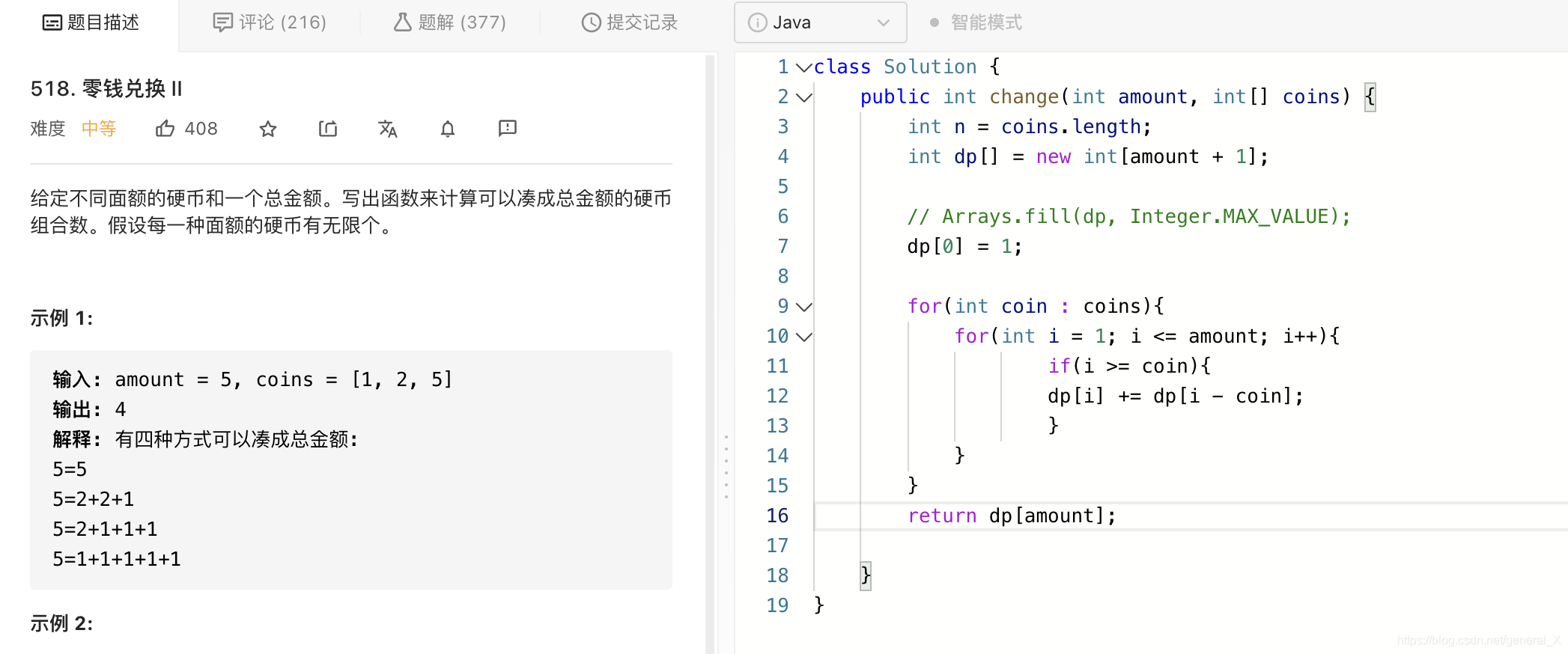Click the problem title 518. 零钱兑换 II
Screen dimensions: 1568x654
tap(106, 88)
